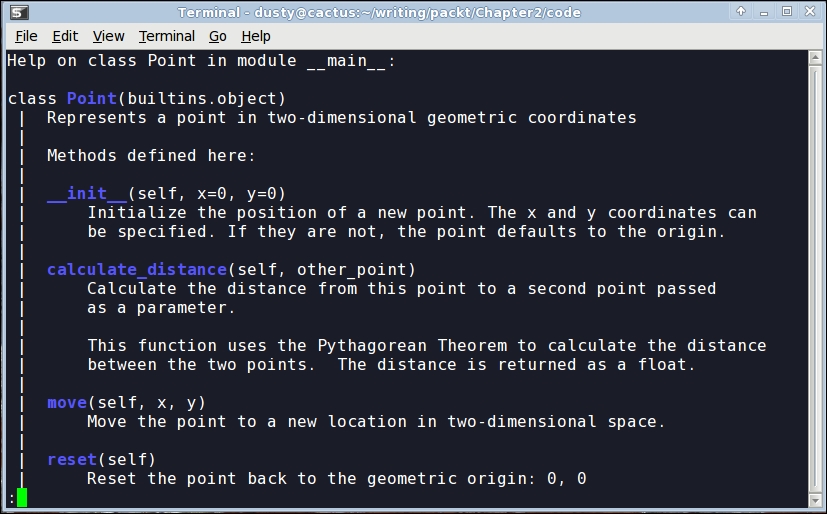
Task: Open the Help menu
Action: pos(255,36)
